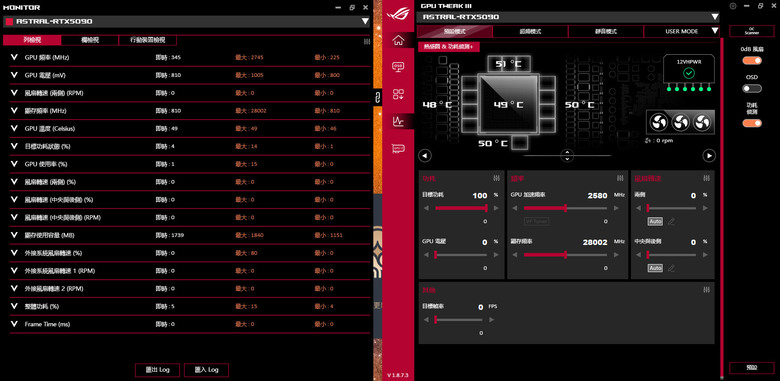Click the ROG logo at sidebar top
Viewport: 780px width, 381px height.
[397, 14]
